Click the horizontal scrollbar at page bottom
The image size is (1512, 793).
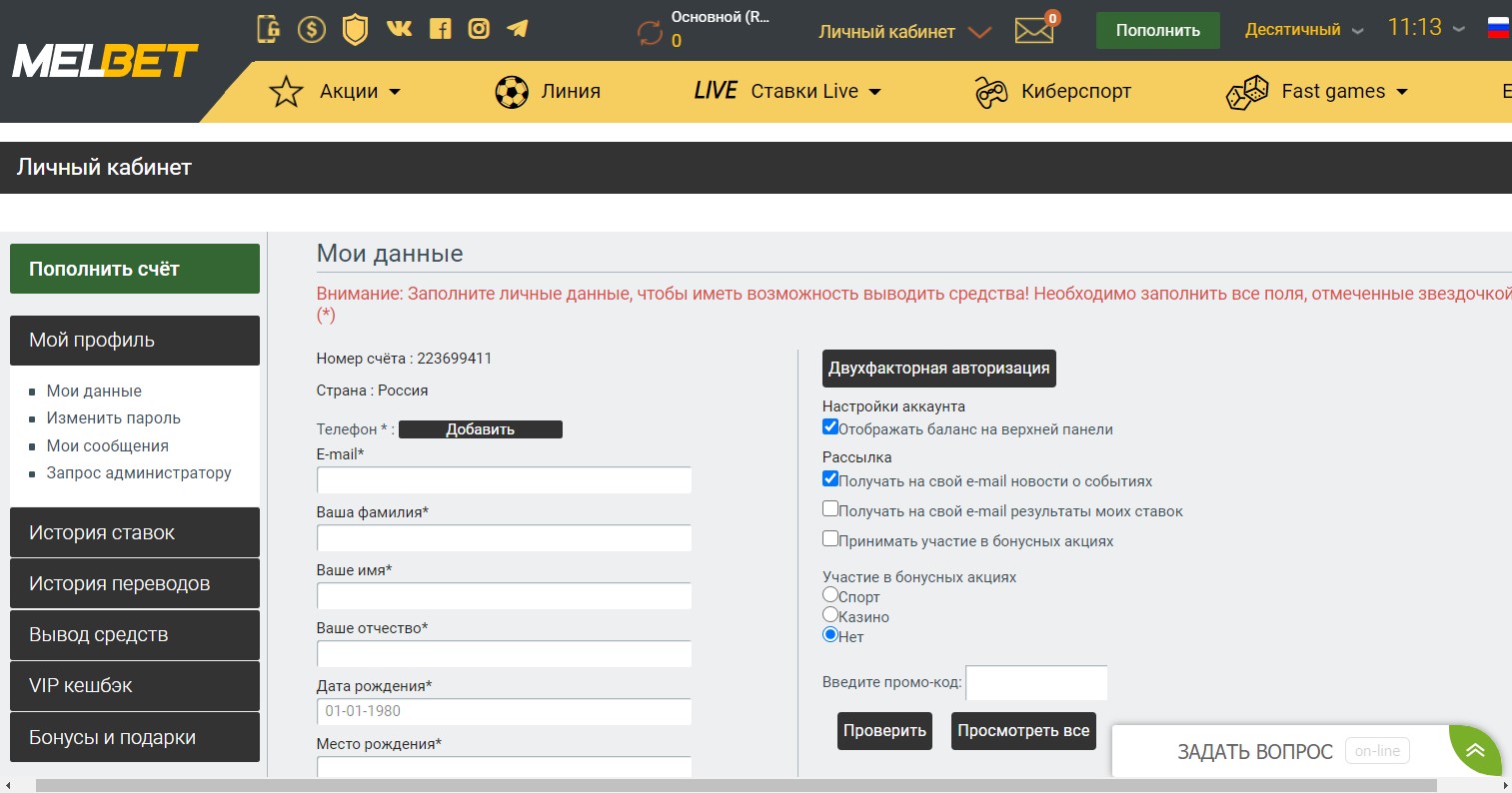(x=738, y=786)
